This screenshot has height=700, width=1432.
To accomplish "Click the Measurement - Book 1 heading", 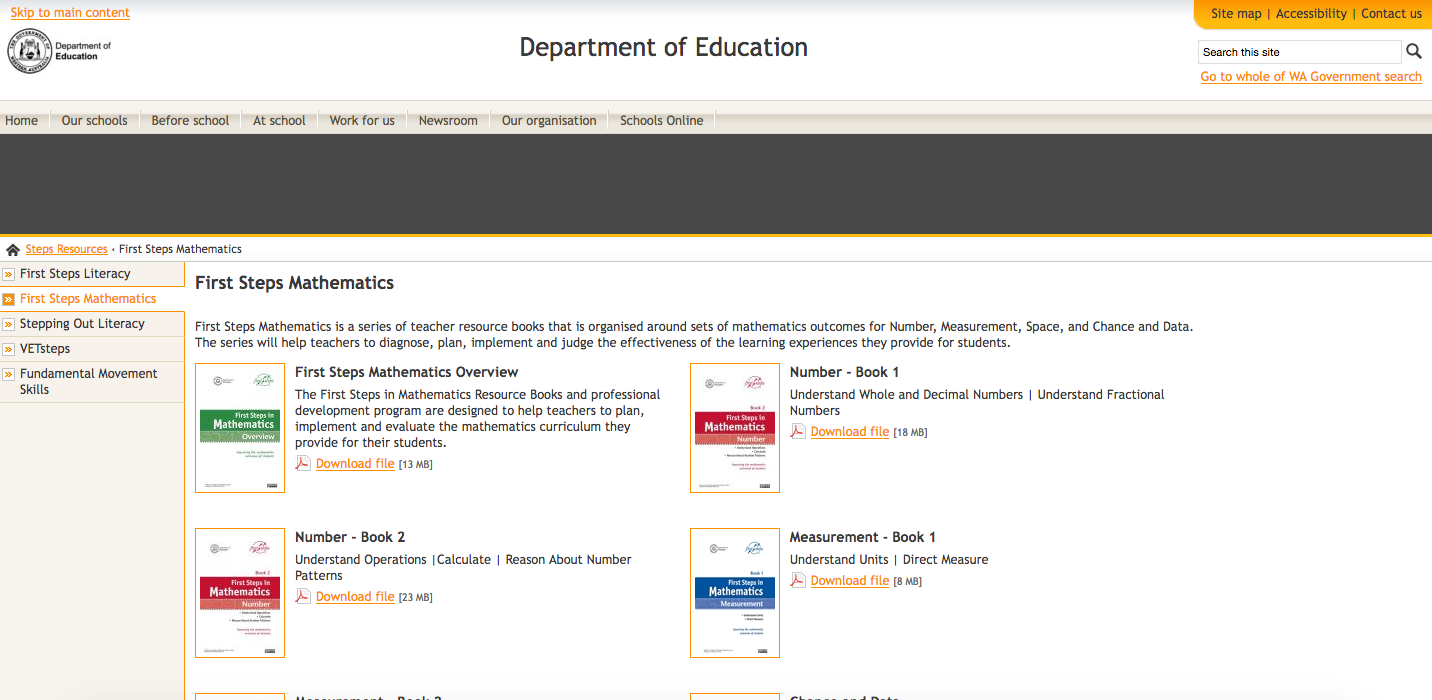I will click(862, 537).
